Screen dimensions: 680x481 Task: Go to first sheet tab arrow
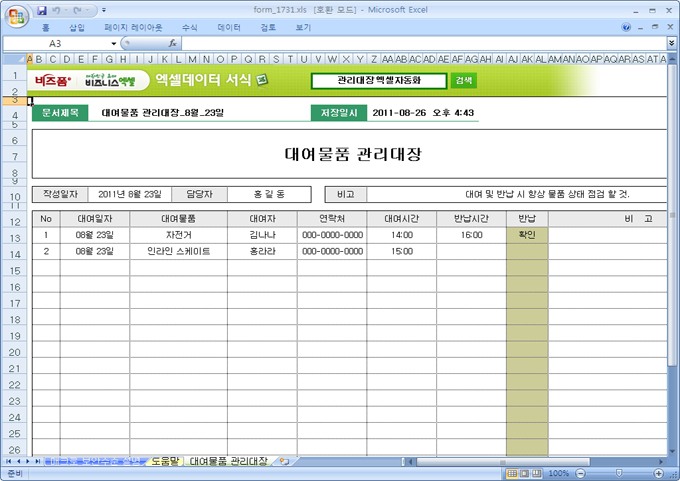coord(8,461)
